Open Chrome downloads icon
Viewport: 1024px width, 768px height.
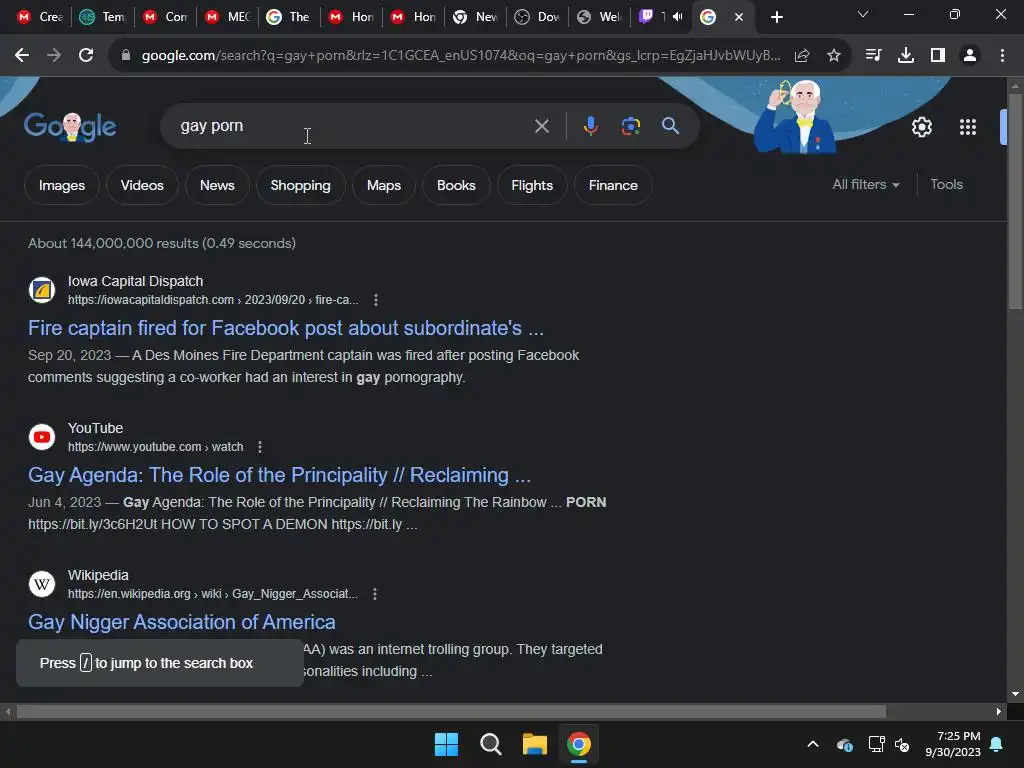point(906,56)
